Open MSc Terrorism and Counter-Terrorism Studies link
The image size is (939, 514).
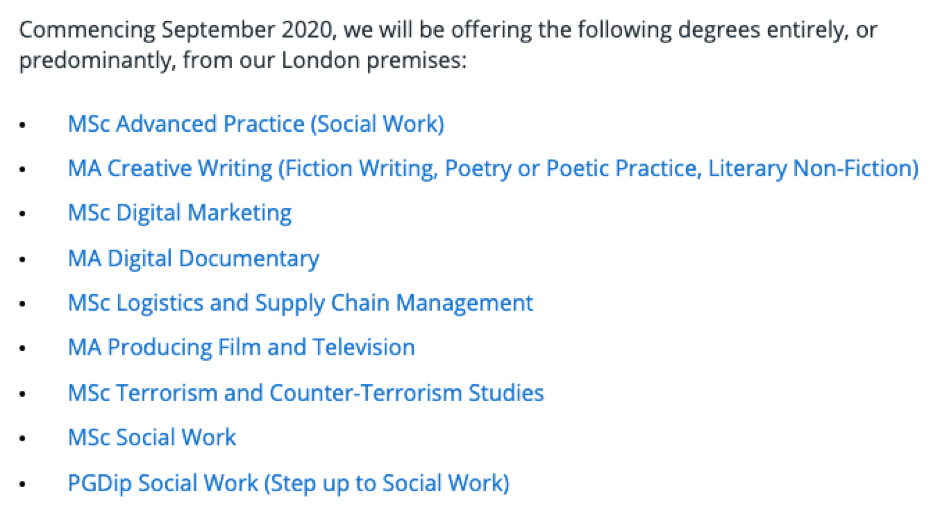[306, 393]
